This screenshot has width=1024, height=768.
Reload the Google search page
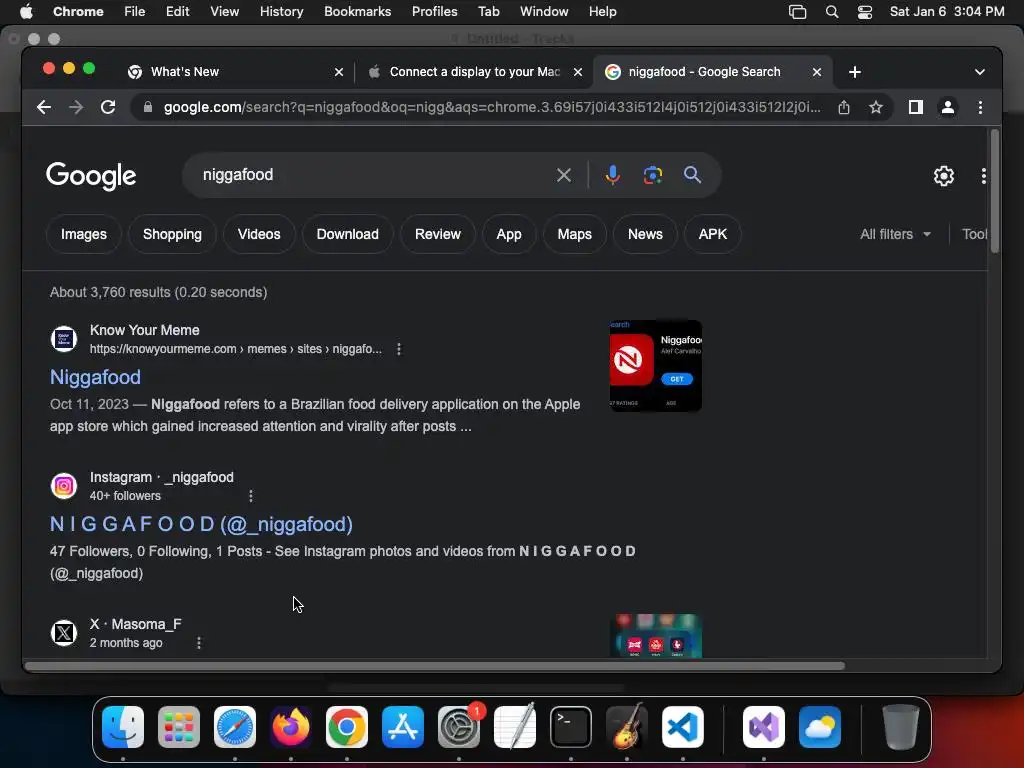click(108, 107)
